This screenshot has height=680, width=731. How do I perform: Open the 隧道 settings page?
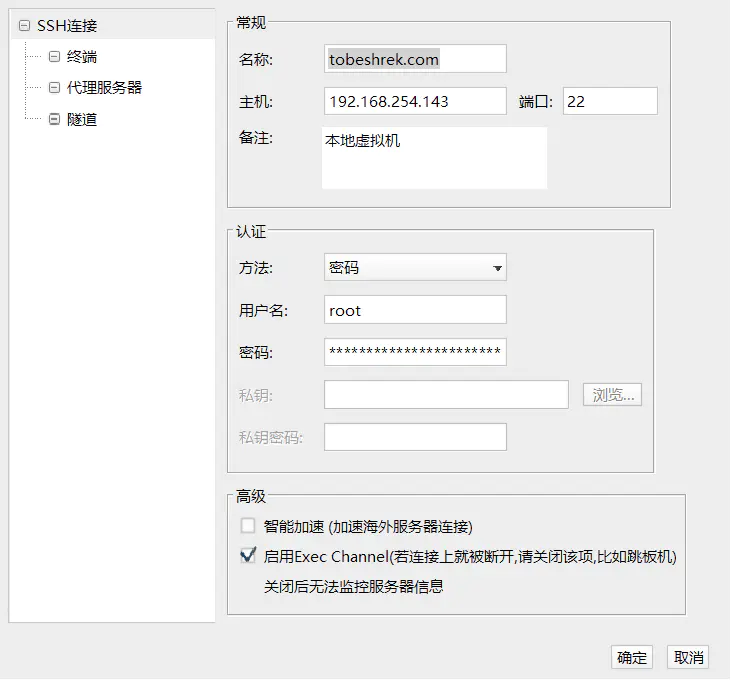(x=82, y=120)
